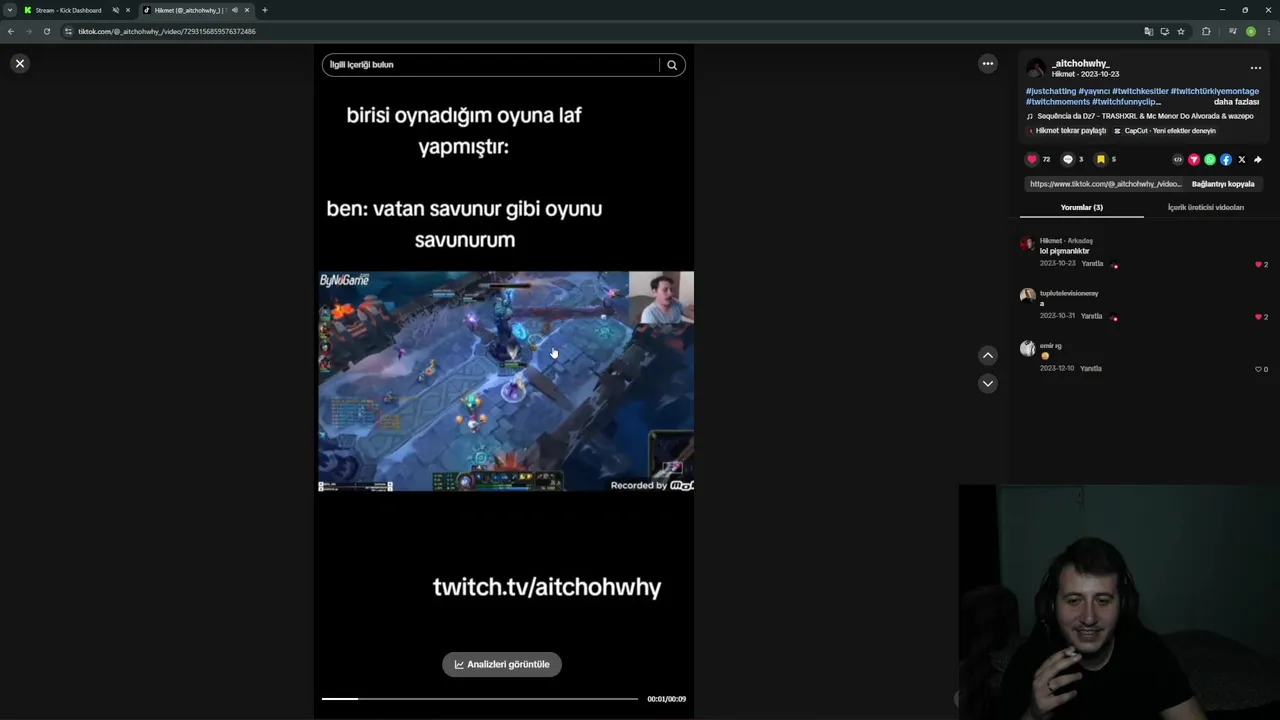Open tuplutelevisioneray commenter avatar

point(1027,296)
